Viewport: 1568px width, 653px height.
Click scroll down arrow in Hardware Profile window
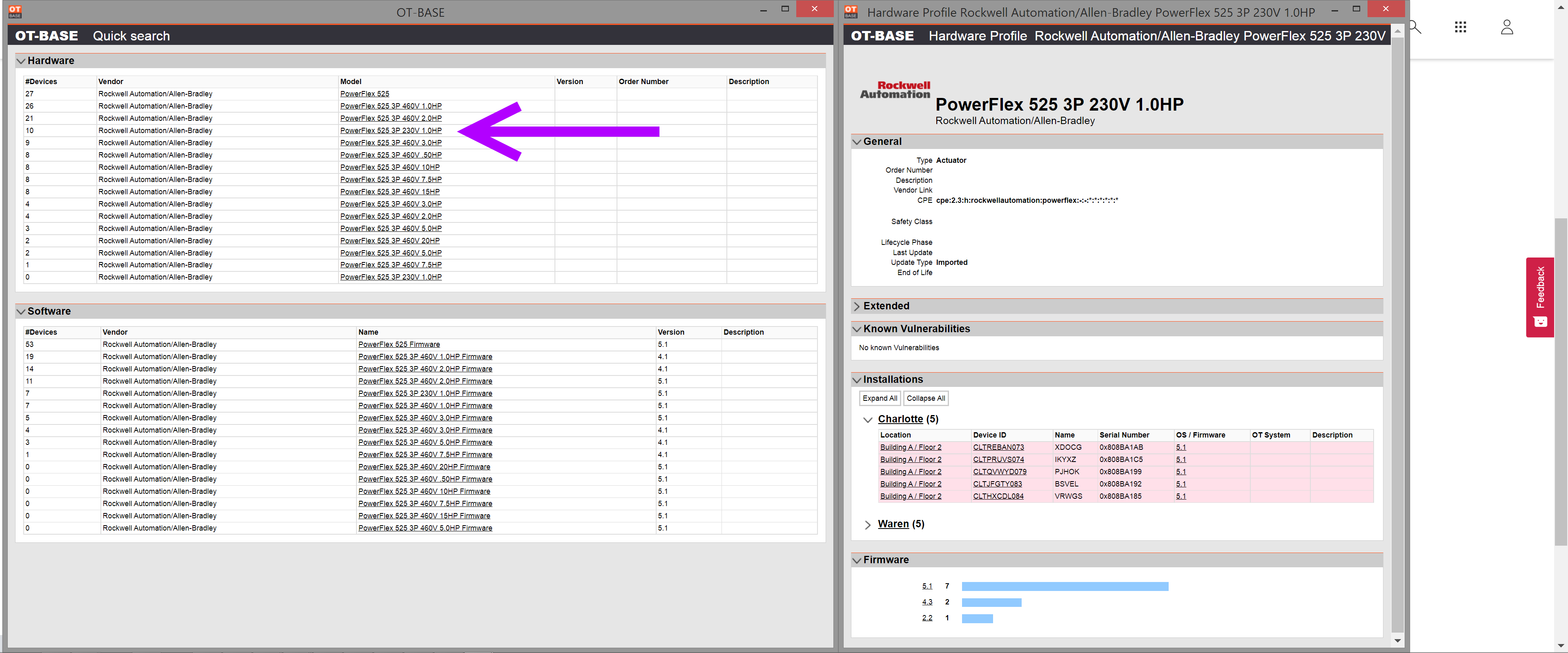(x=1397, y=640)
